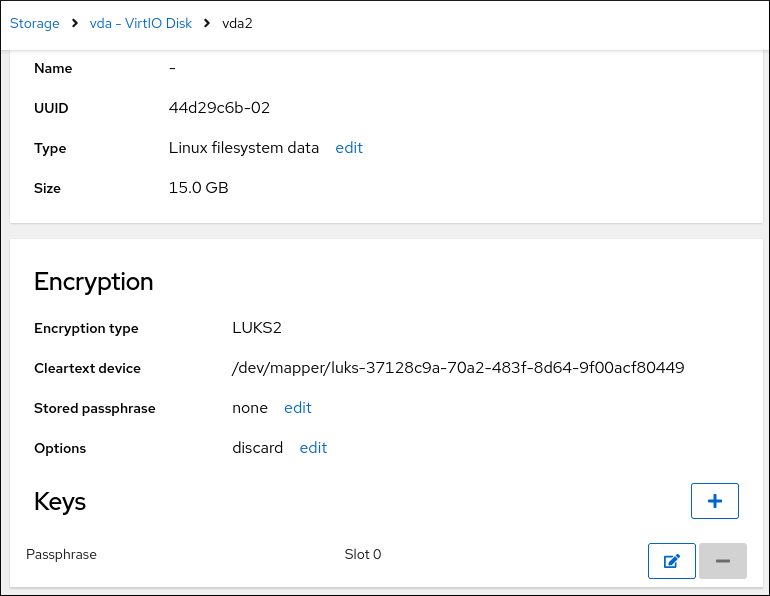Click the Linux filesystem data text

(244, 148)
